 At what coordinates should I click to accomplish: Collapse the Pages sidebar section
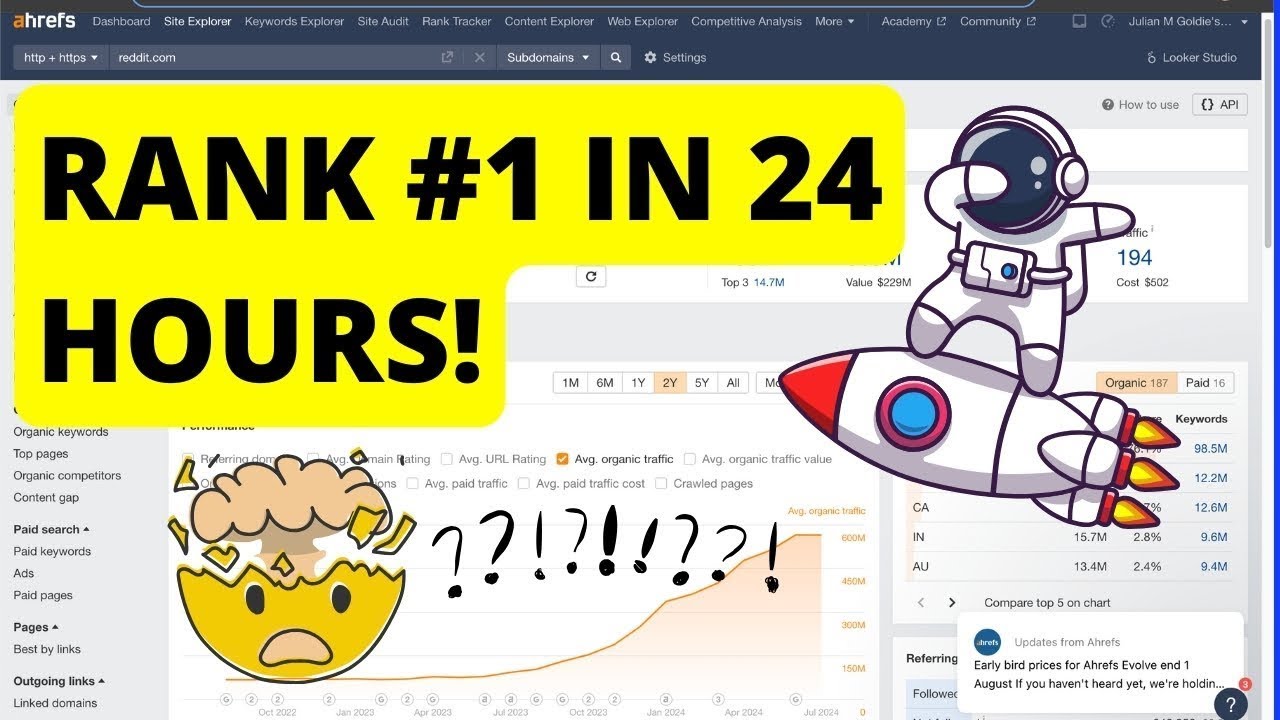point(36,627)
